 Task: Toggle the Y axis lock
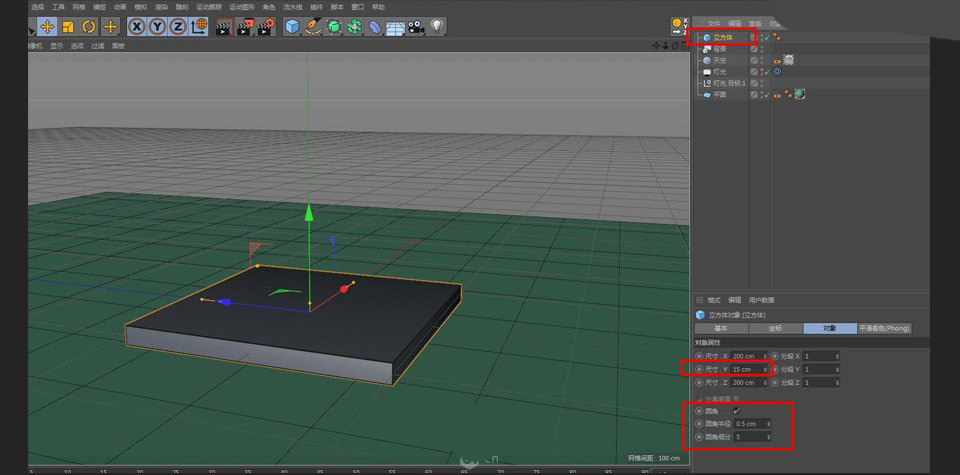[x=158, y=27]
